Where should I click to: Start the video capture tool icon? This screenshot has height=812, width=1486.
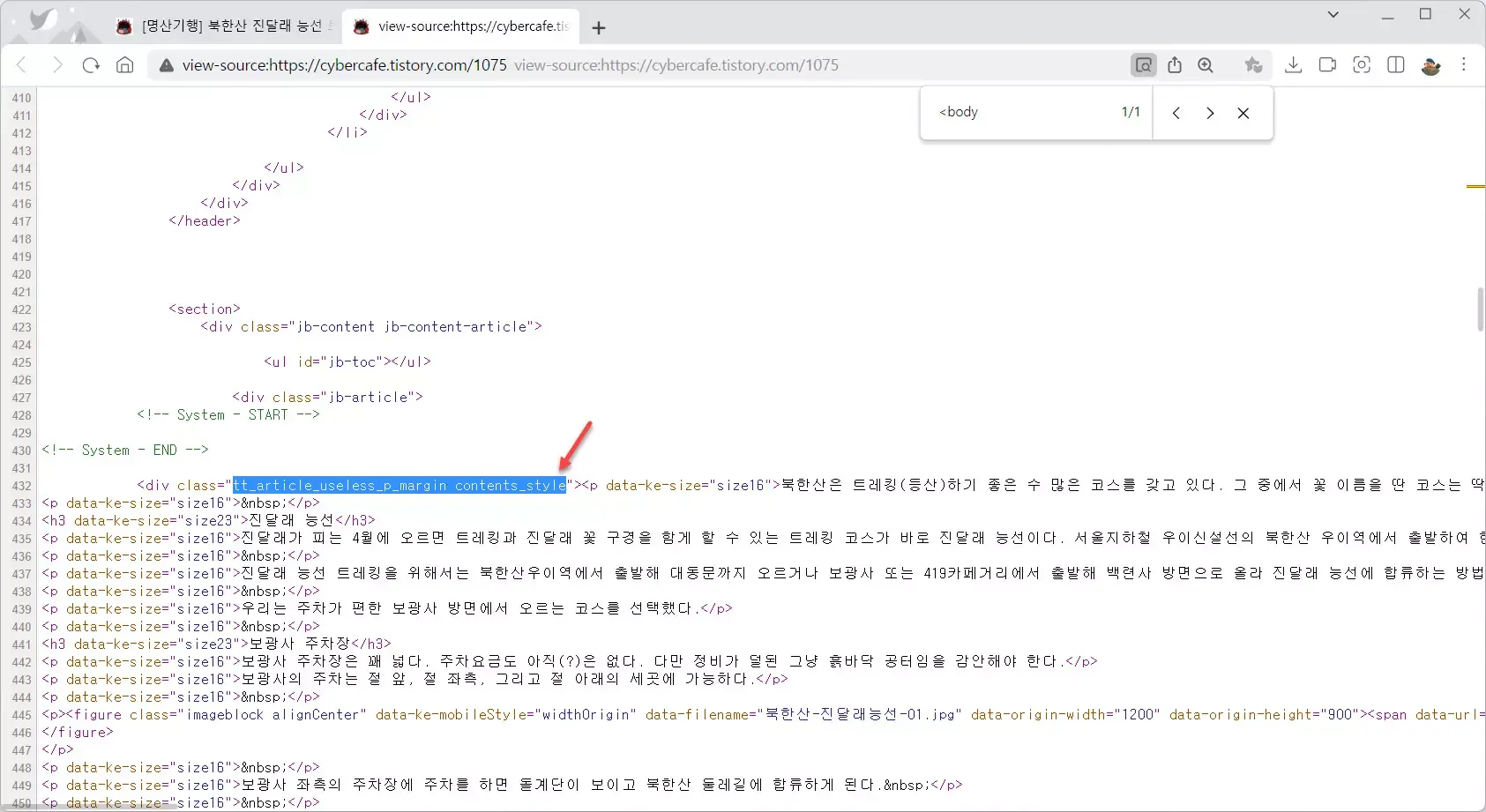[x=1327, y=65]
